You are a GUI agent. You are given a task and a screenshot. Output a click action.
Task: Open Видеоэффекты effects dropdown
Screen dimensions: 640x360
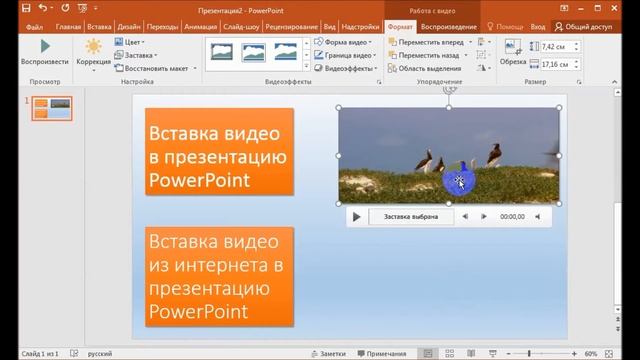346,69
